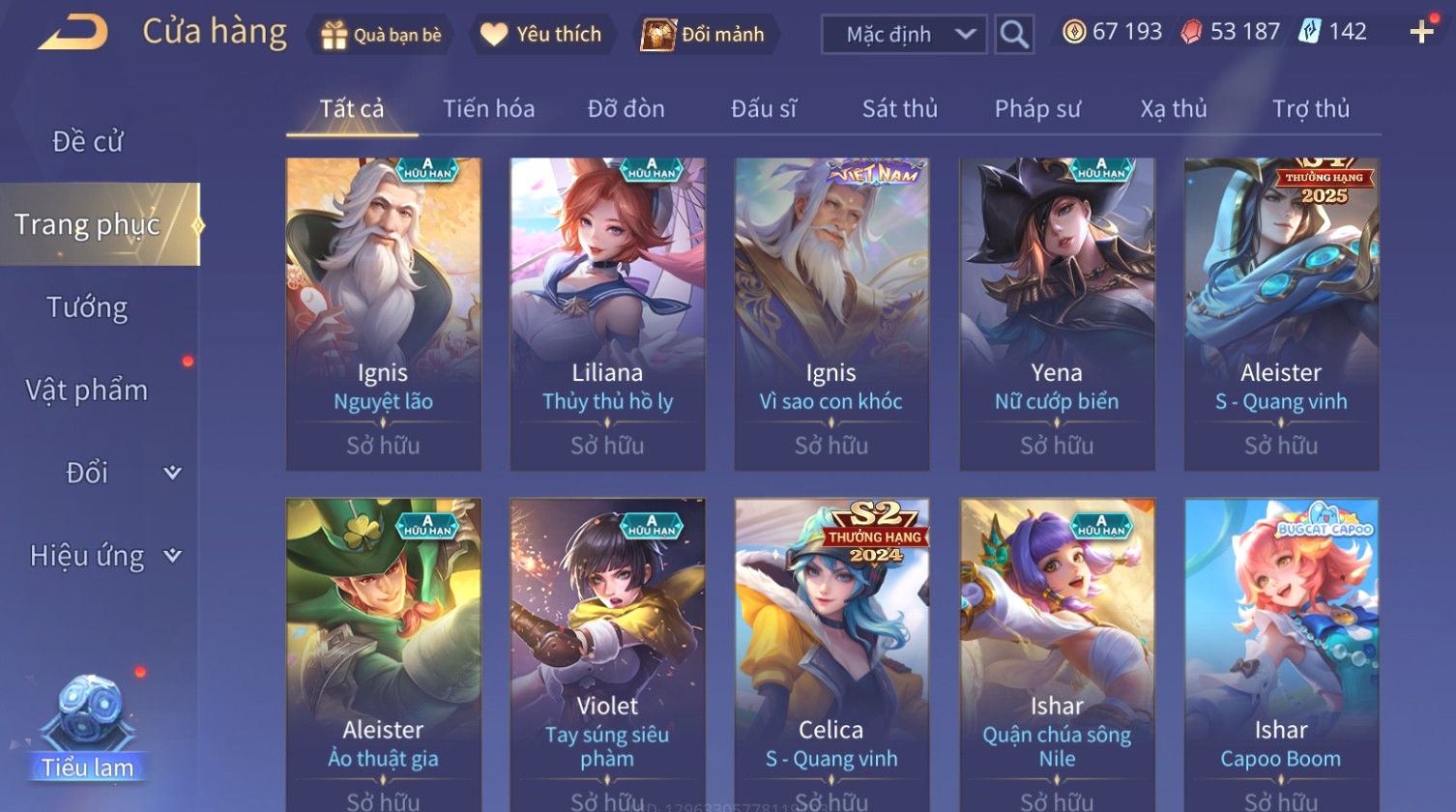Select the Pháp sư tab

pos(1037,109)
